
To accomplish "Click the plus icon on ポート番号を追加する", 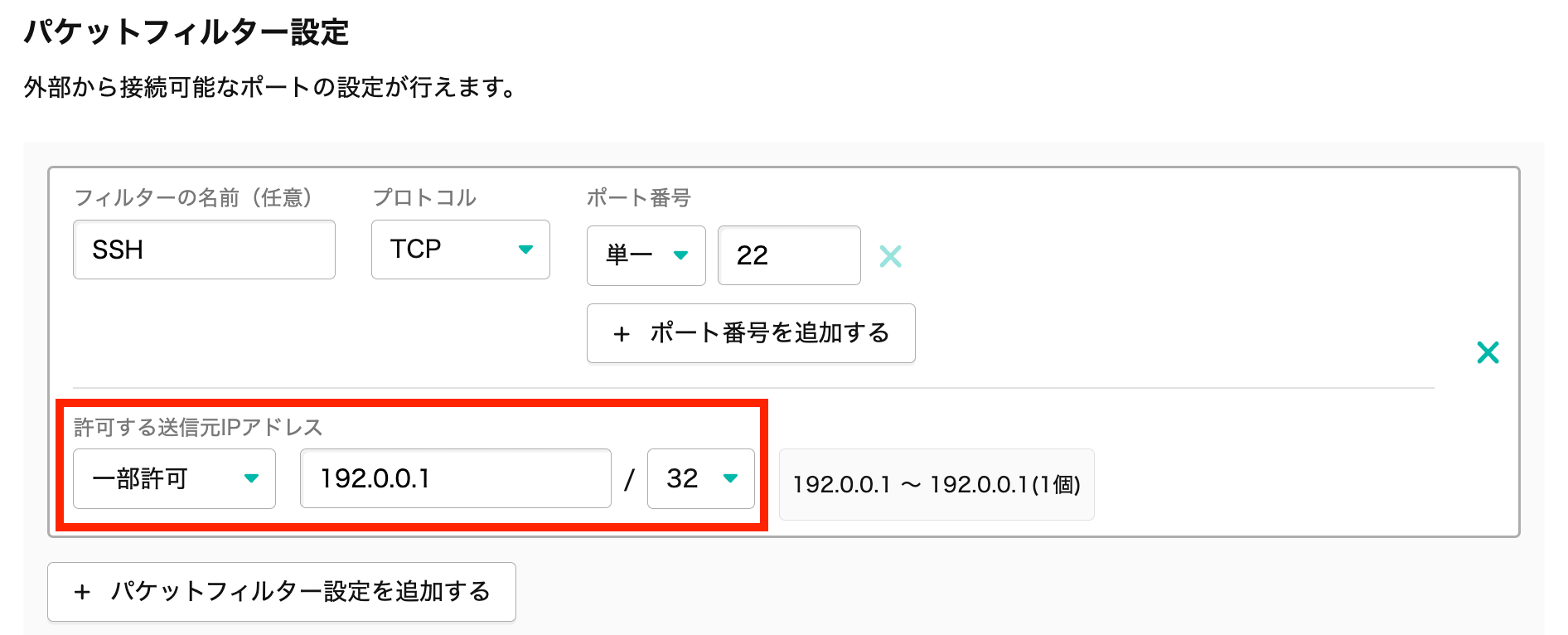I will 622,334.
